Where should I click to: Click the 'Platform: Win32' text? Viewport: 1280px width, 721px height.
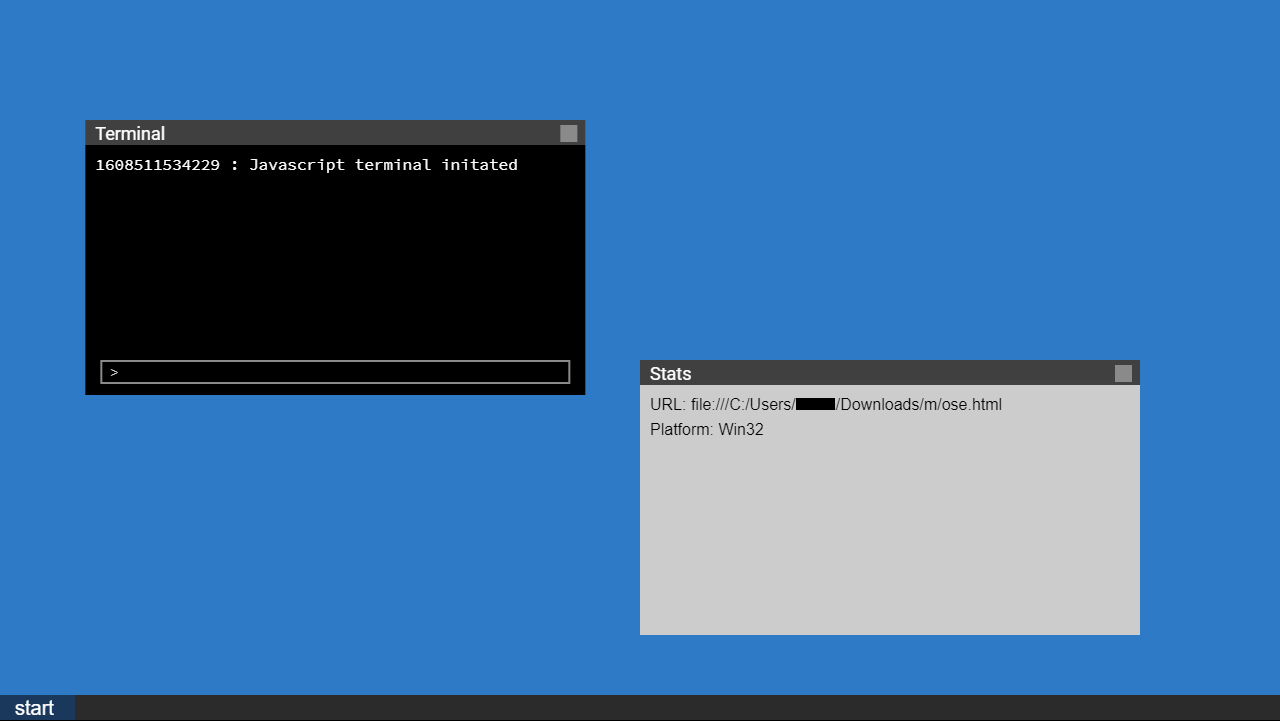tap(707, 430)
